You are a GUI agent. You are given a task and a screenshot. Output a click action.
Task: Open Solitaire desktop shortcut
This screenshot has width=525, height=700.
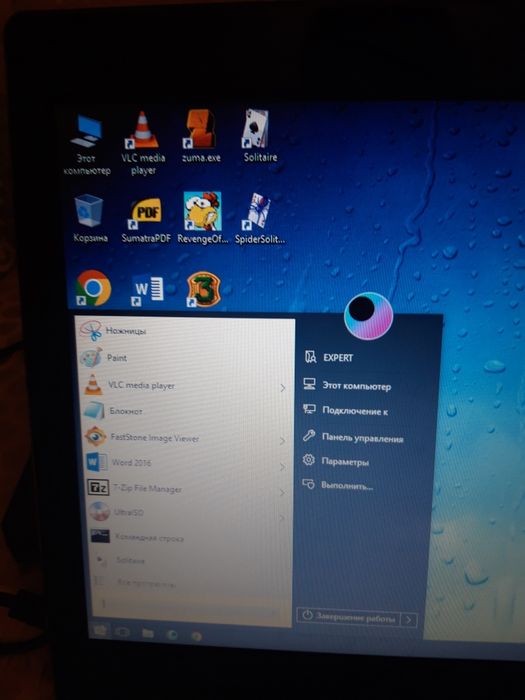tap(260, 136)
